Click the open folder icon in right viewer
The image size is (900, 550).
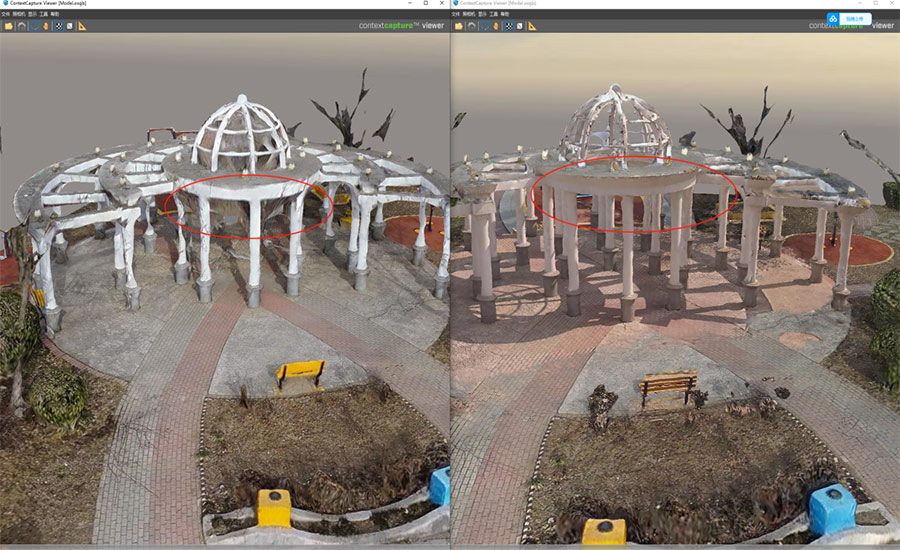coord(458,26)
